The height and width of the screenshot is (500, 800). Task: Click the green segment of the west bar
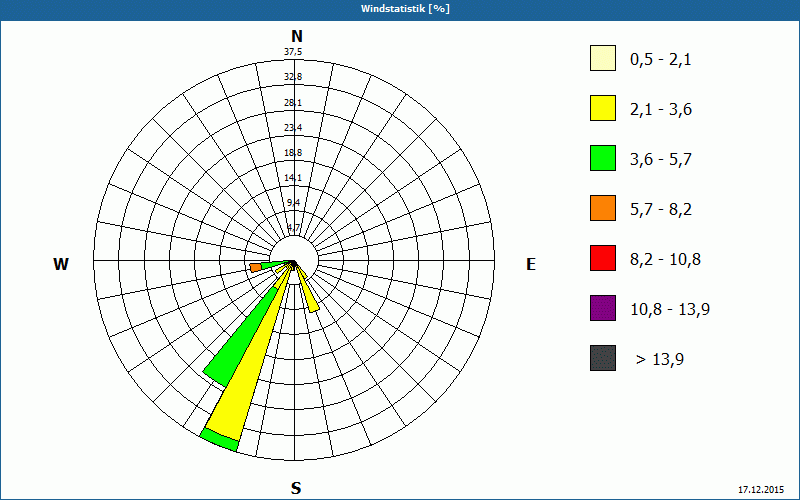(274, 265)
